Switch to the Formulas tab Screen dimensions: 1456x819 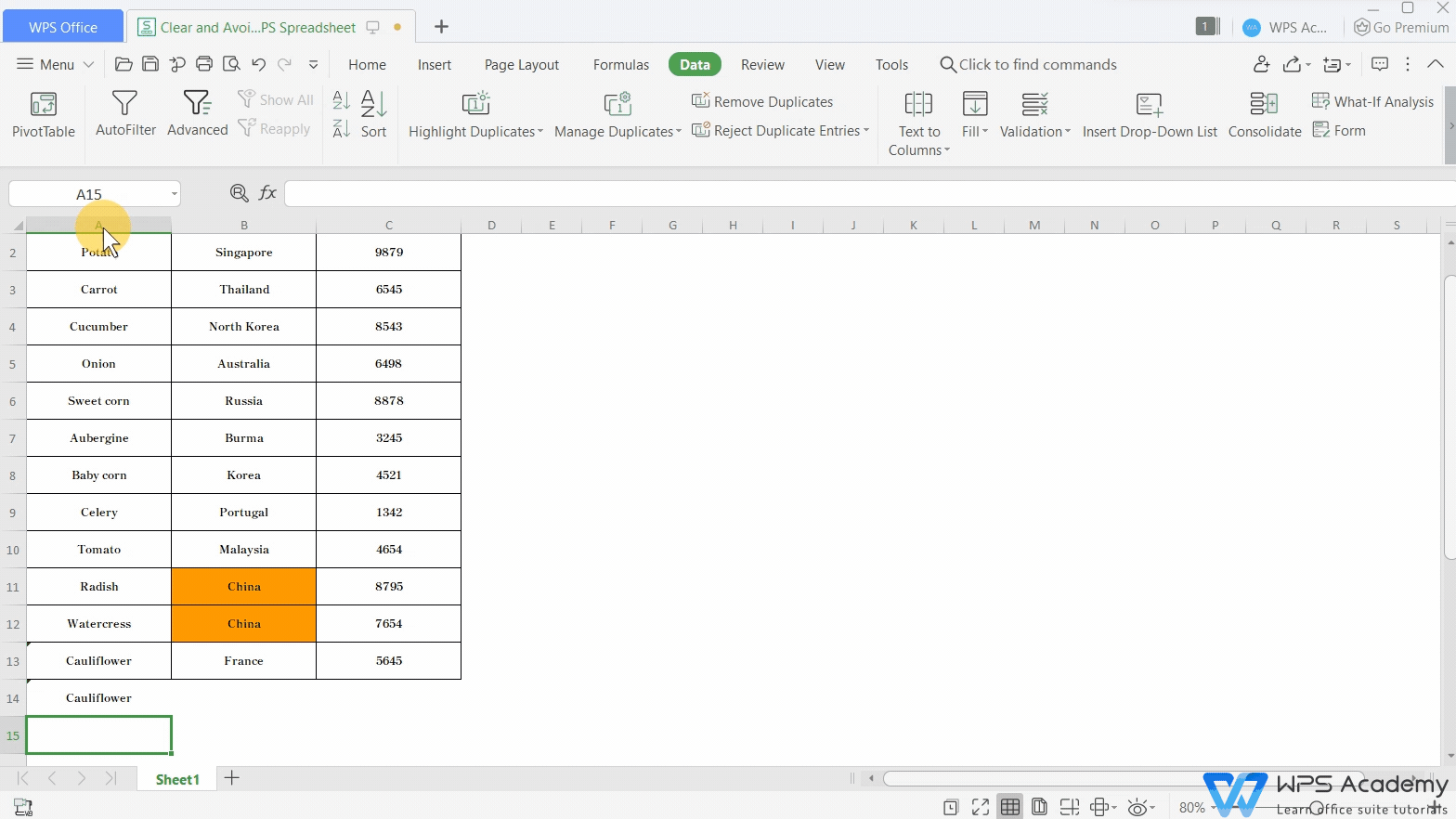tap(620, 65)
